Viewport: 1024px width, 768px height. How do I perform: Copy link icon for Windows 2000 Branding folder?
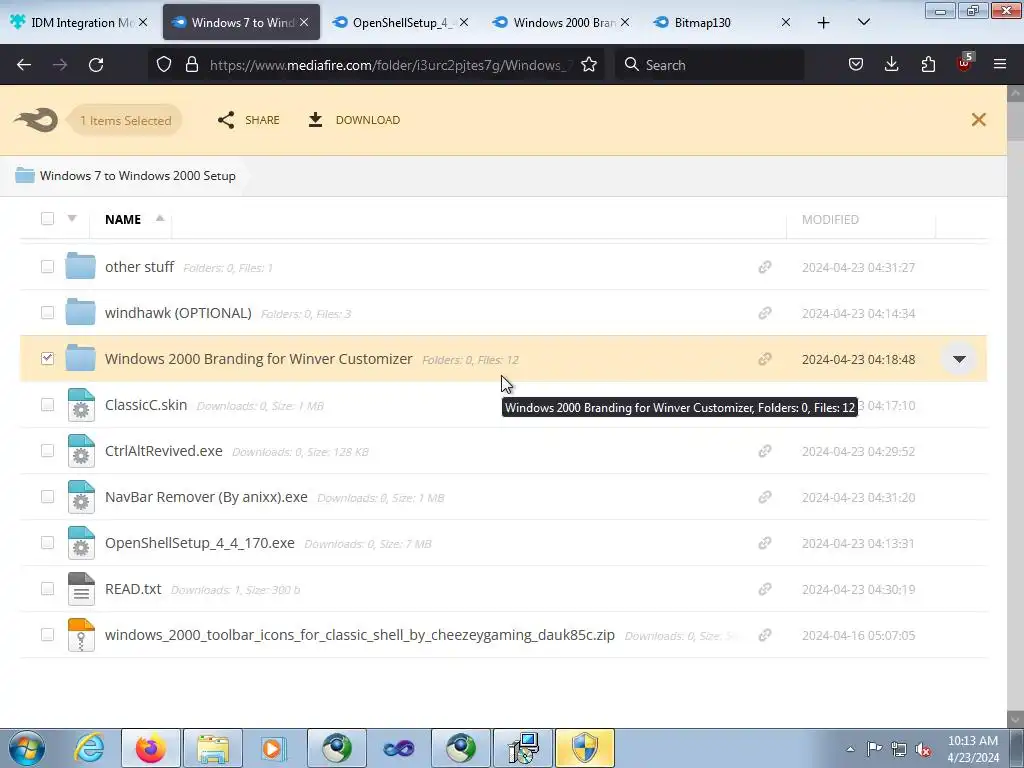point(765,359)
